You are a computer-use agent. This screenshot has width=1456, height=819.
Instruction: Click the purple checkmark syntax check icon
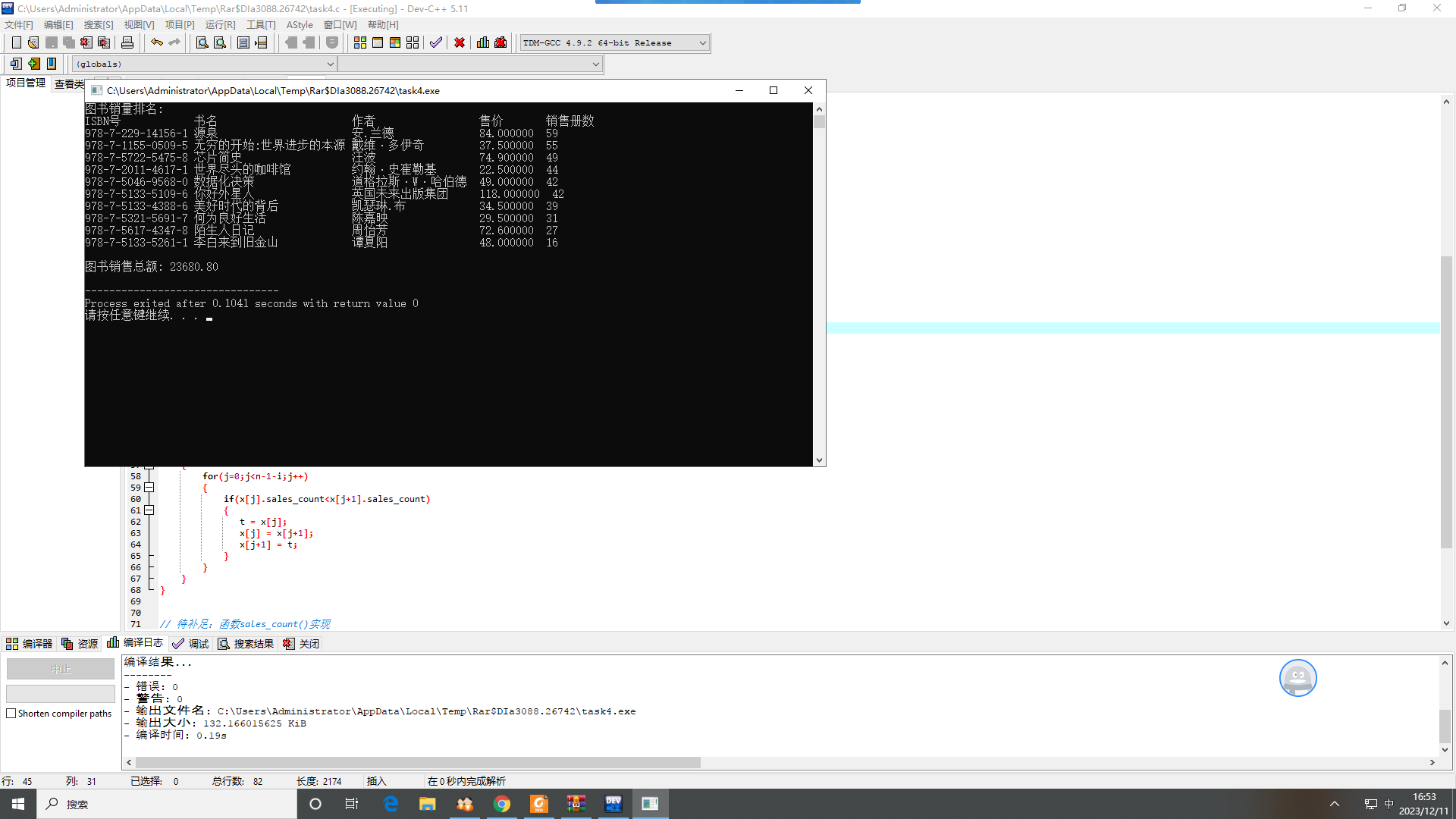(x=435, y=42)
